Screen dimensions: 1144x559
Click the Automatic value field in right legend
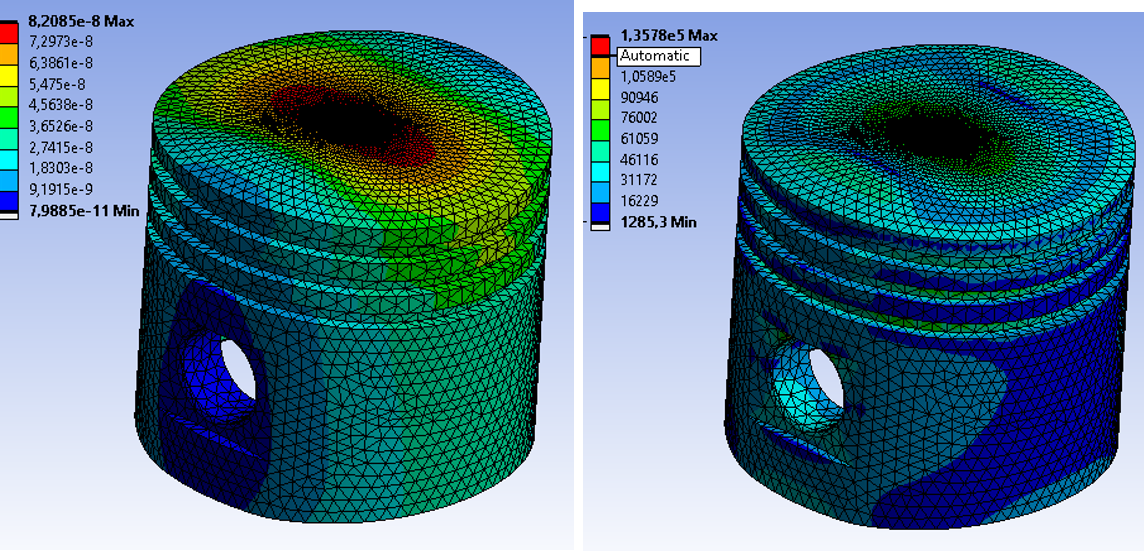coord(659,55)
